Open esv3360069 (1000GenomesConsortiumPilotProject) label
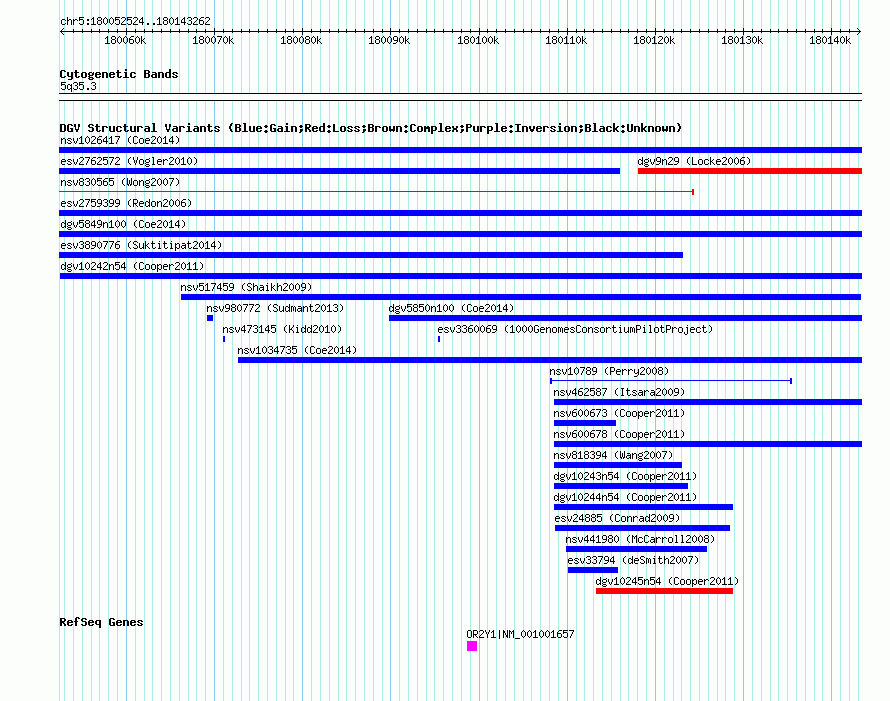The height and width of the screenshot is (701, 890). (x=574, y=329)
